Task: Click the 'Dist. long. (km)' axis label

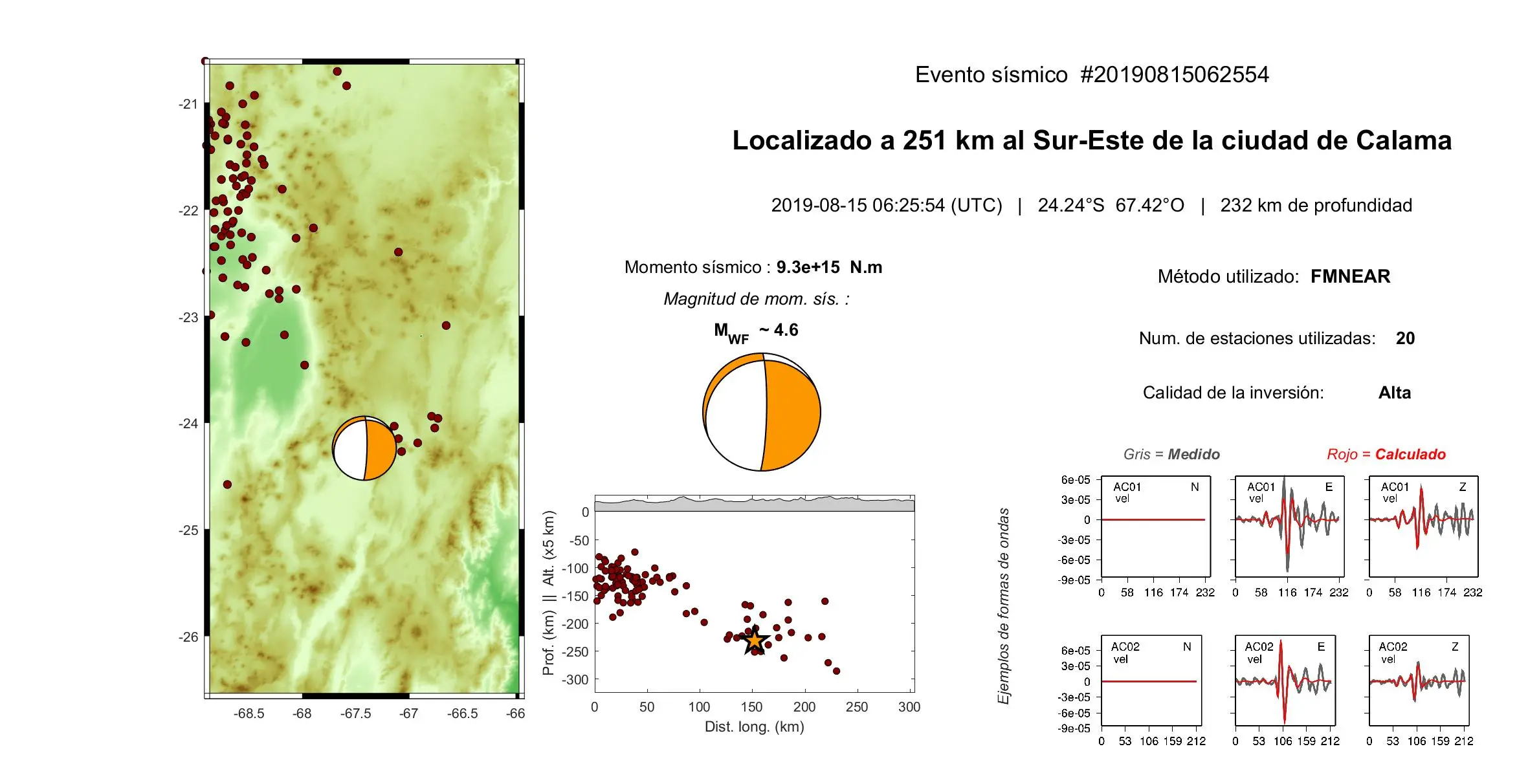Action: pyautogui.click(x=755, y=726)
